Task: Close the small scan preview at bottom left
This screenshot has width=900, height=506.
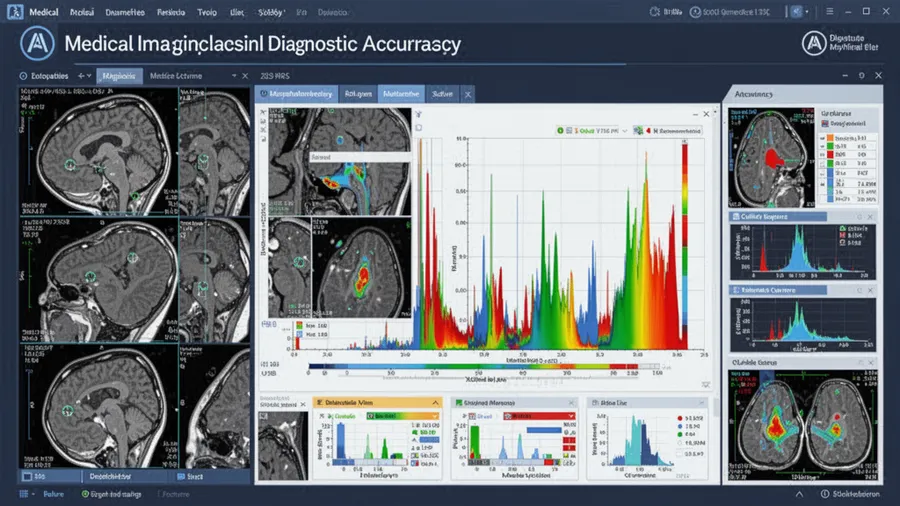Action: click(x=303, y=404)
